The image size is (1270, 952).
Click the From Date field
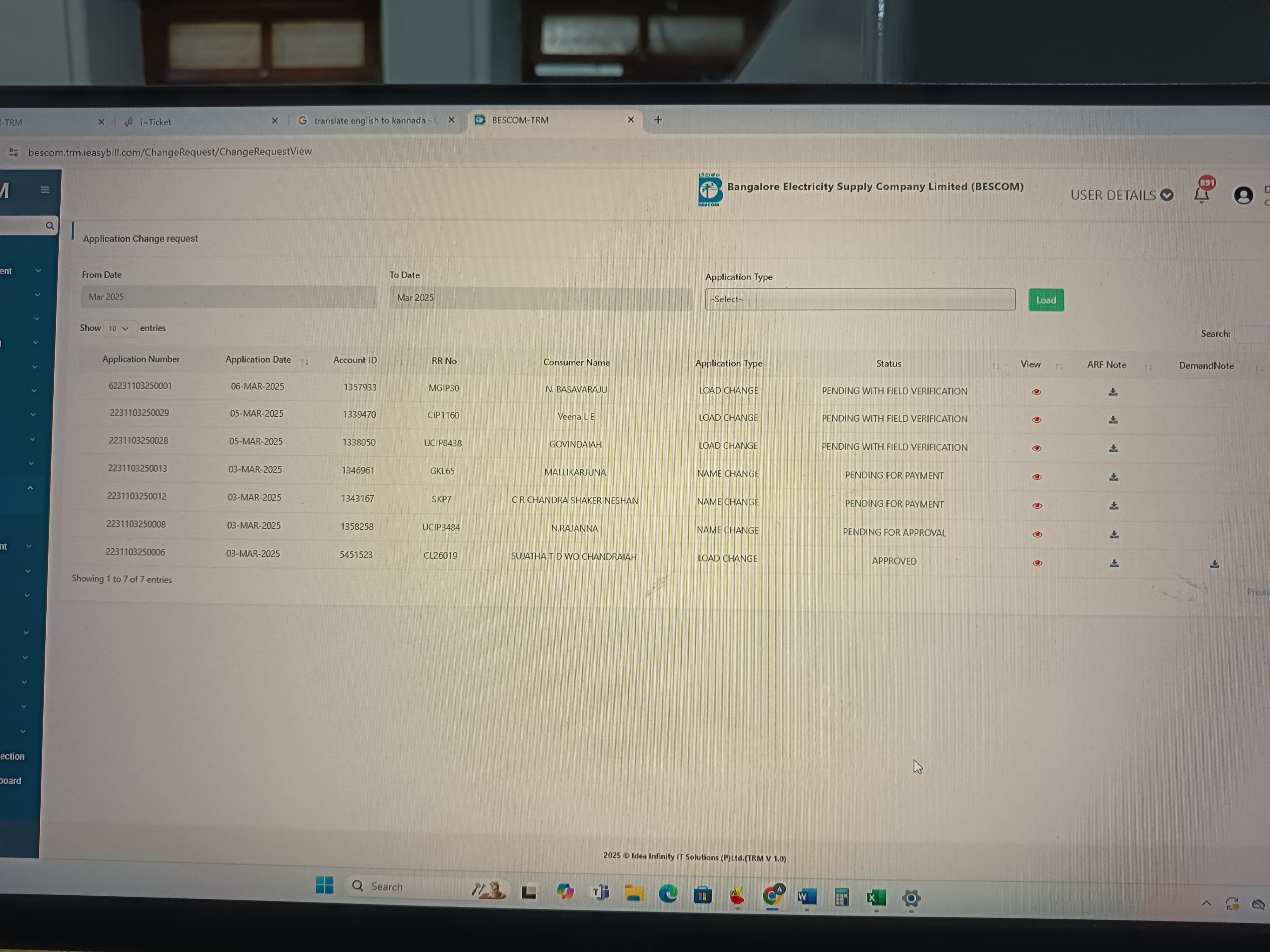click(x=229, y=297)
